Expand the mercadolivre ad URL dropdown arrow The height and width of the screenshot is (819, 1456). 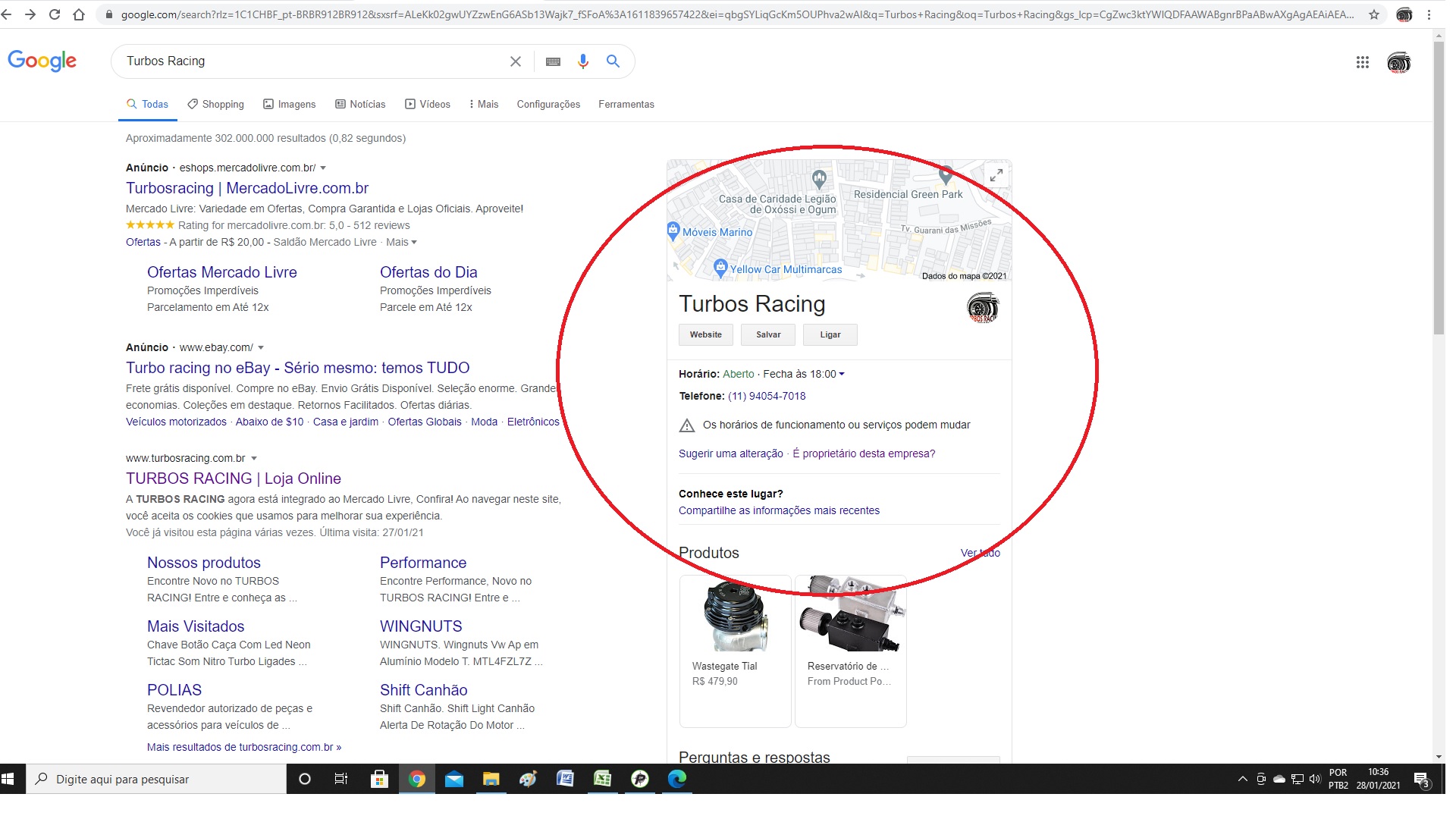click(323, 168)
